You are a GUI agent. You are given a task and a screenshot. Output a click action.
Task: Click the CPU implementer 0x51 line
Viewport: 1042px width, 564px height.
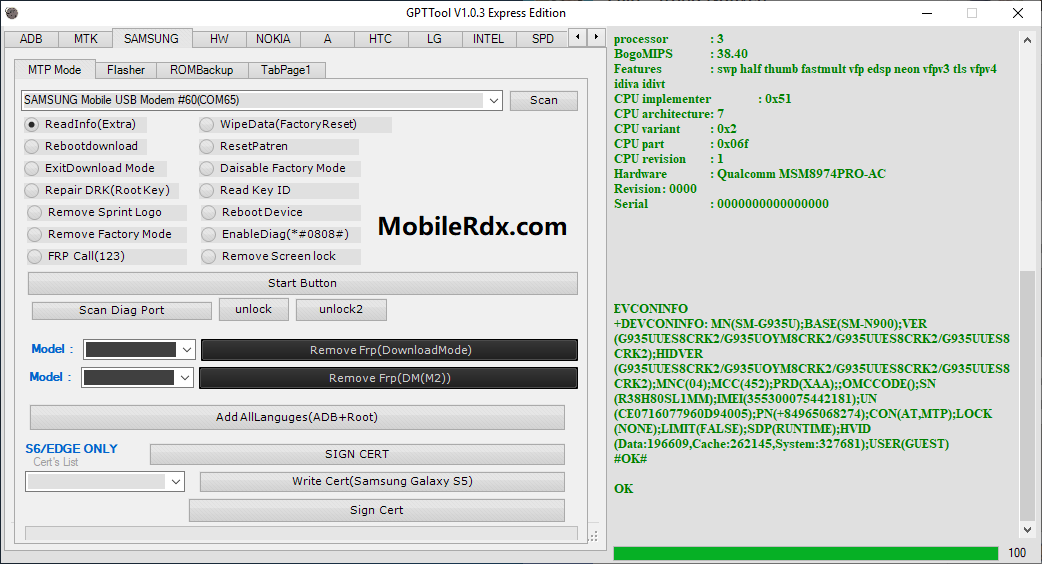[x=702, y=99]
